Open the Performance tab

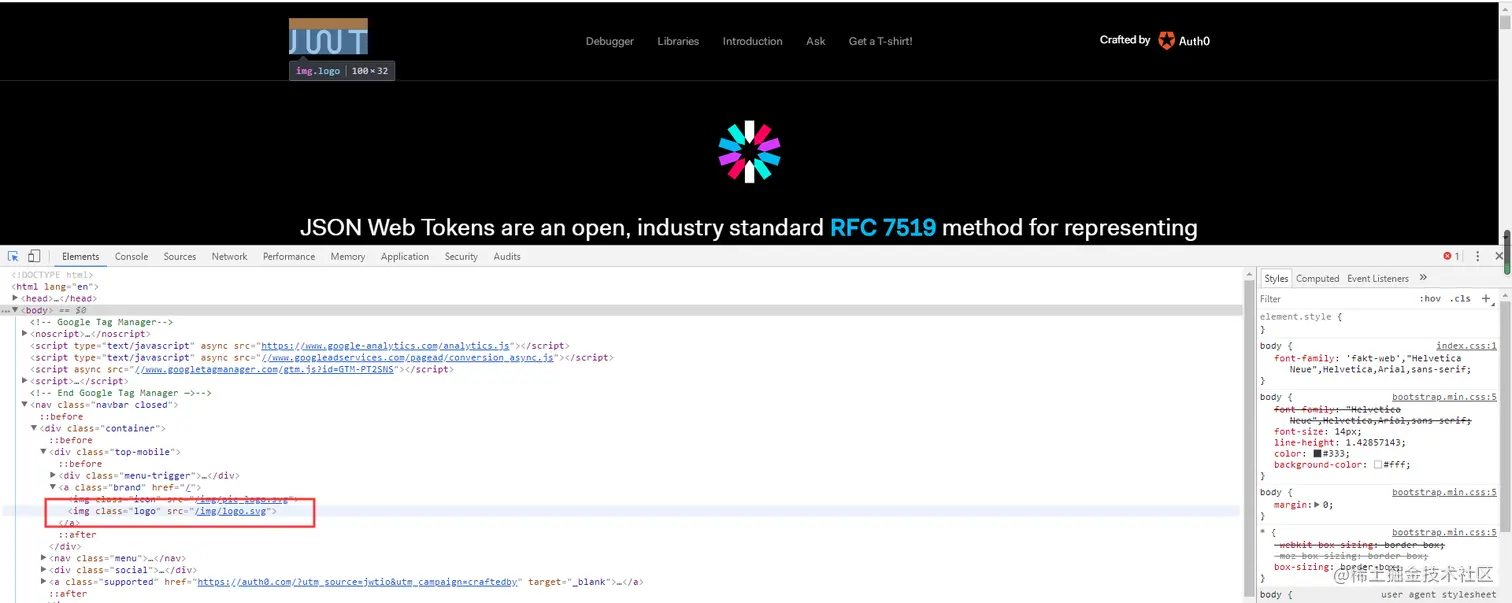(289, 256)
